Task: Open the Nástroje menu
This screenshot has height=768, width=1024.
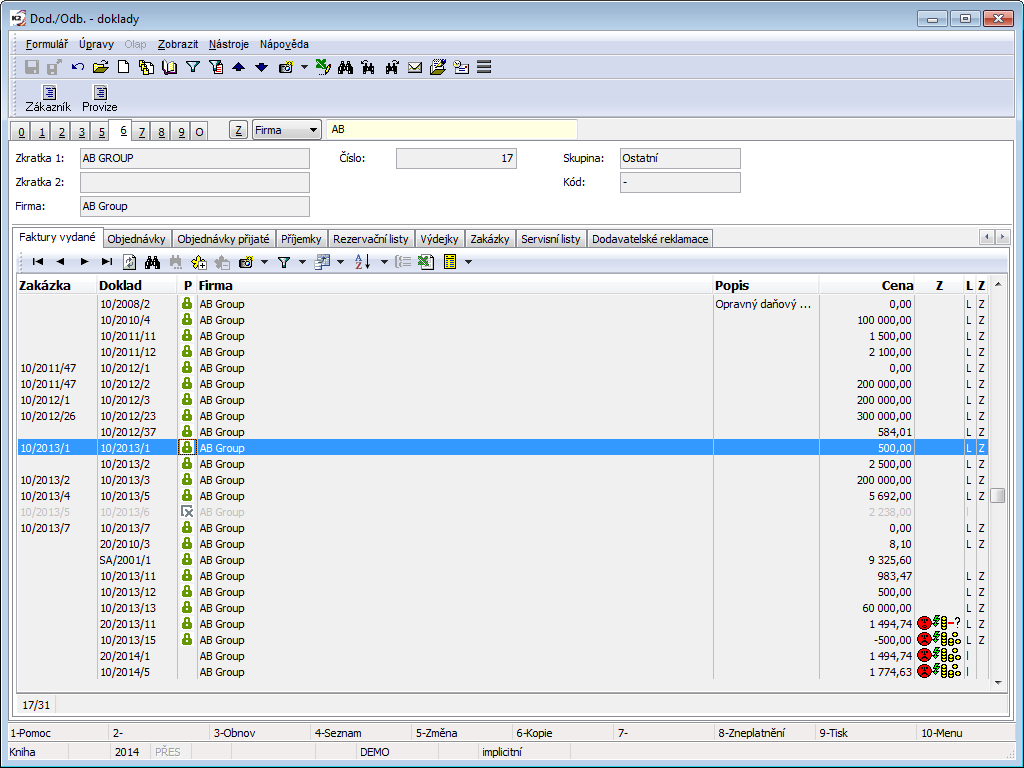Action: click(228, 44)
